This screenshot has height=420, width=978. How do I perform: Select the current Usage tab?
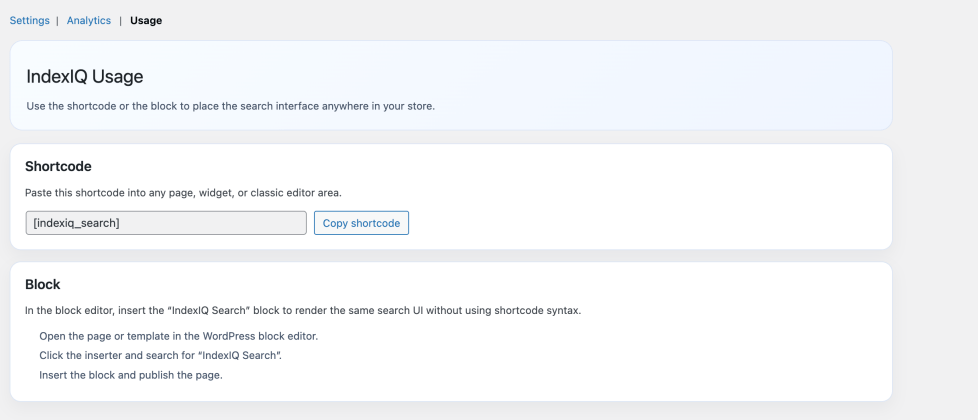[146, 20]
